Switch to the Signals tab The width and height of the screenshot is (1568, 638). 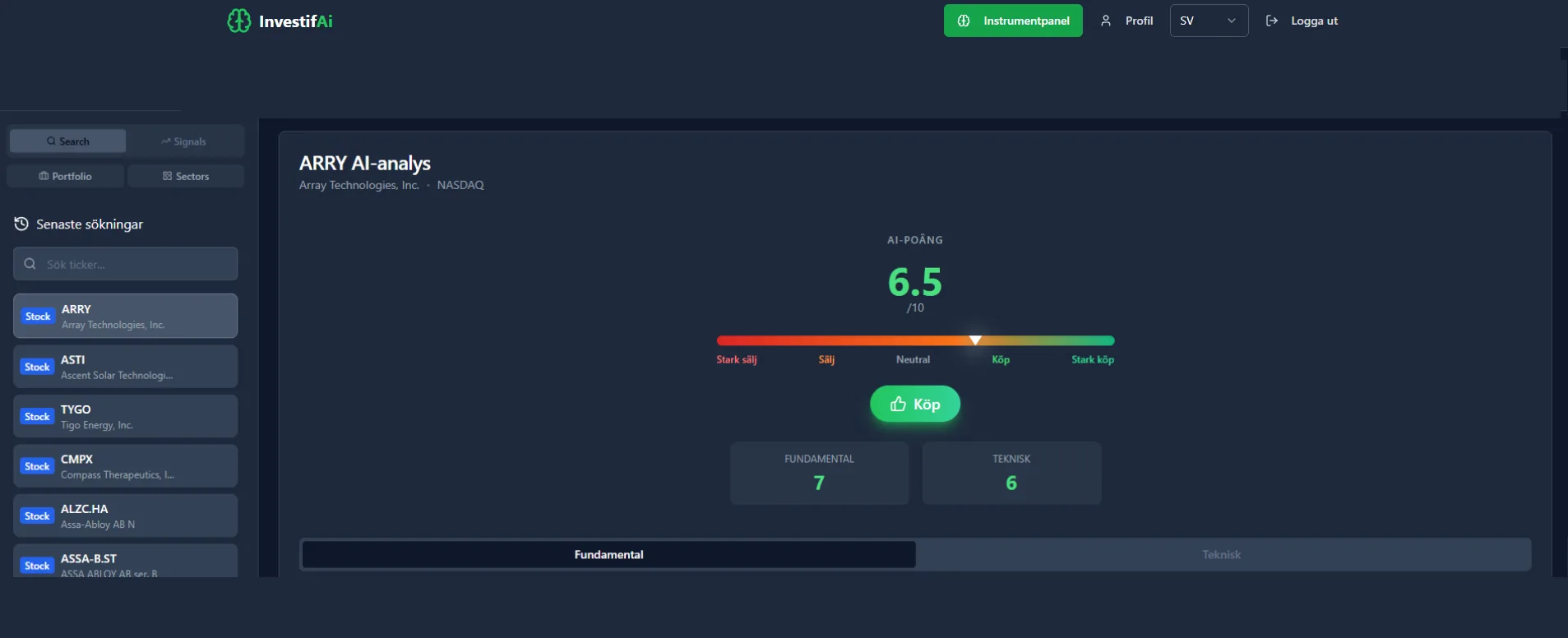[x=184, y=141]
